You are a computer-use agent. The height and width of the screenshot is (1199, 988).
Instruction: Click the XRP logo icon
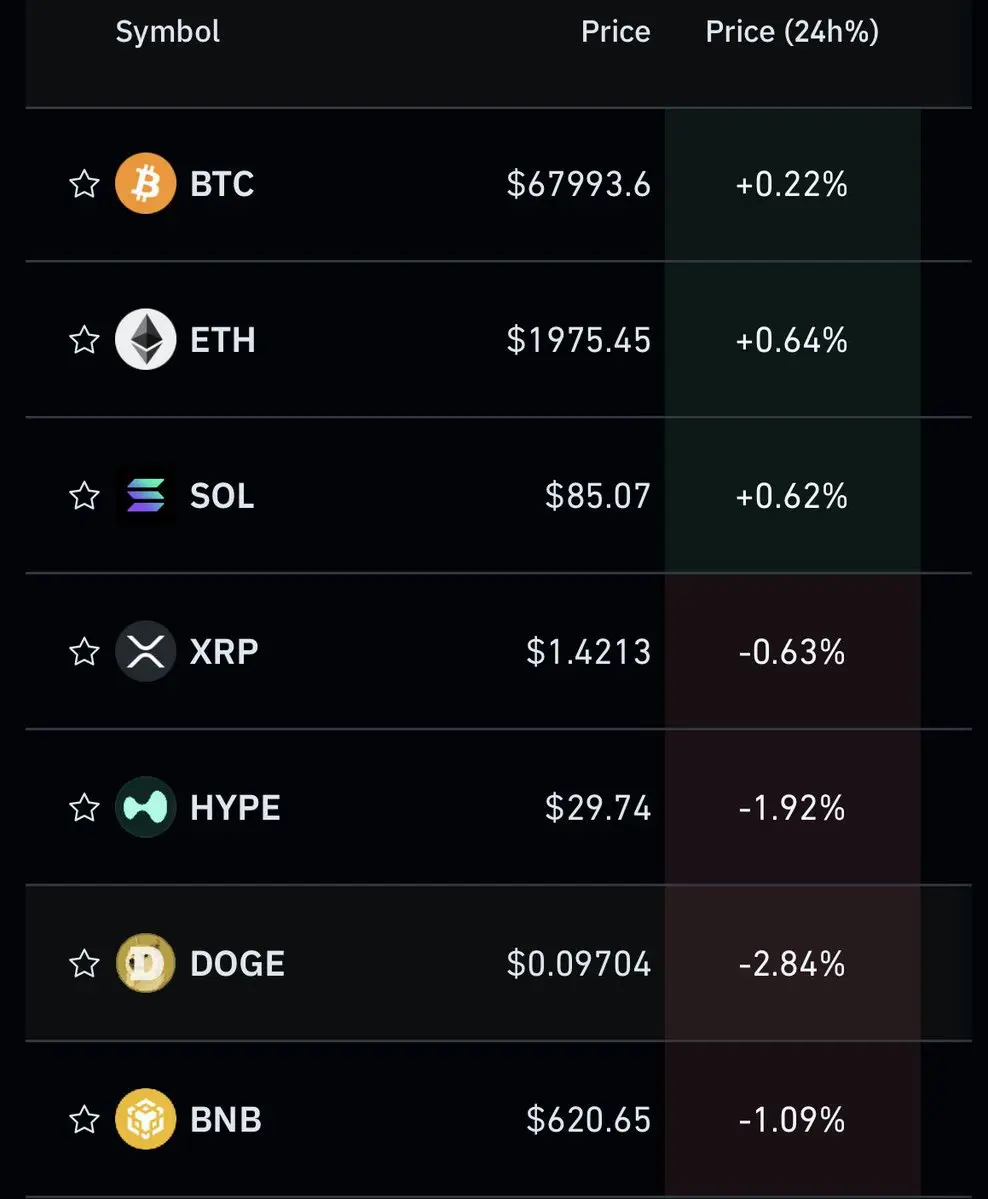(x=145, y=651)
